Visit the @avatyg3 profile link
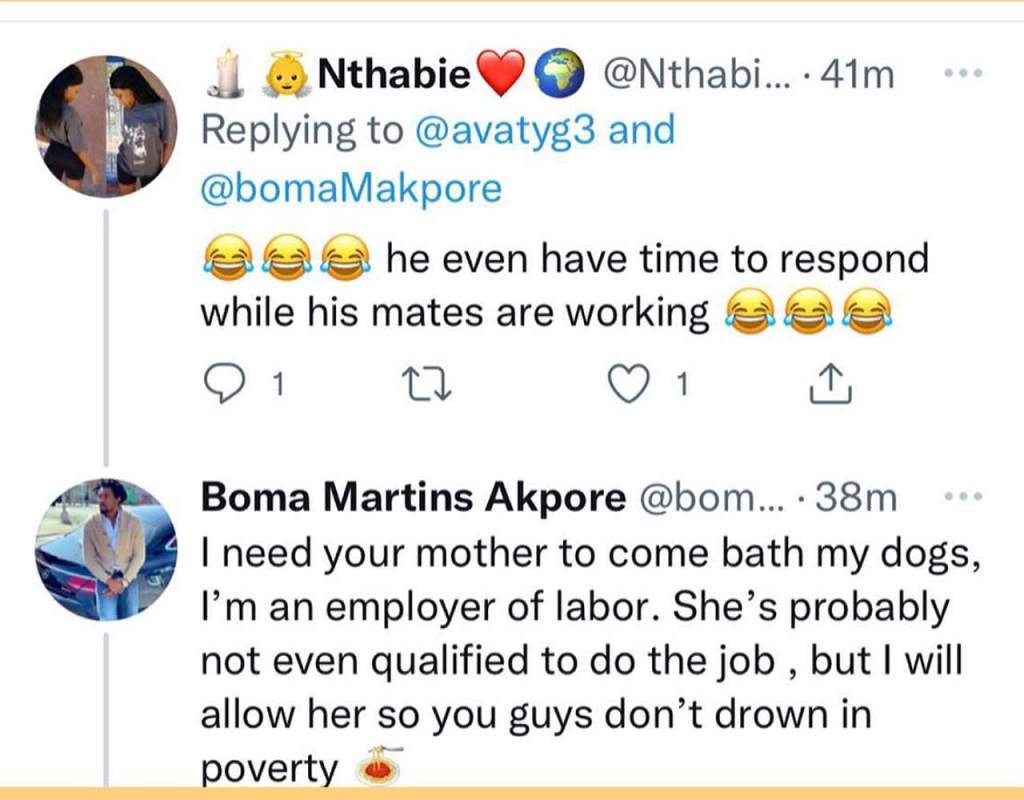 tap(507, 130)
